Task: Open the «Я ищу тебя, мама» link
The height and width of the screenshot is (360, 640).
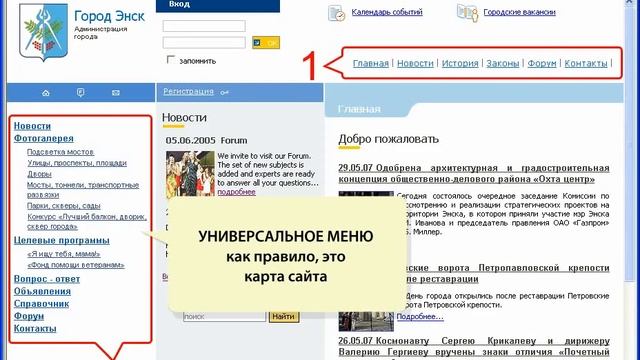Action: point(64,254)
